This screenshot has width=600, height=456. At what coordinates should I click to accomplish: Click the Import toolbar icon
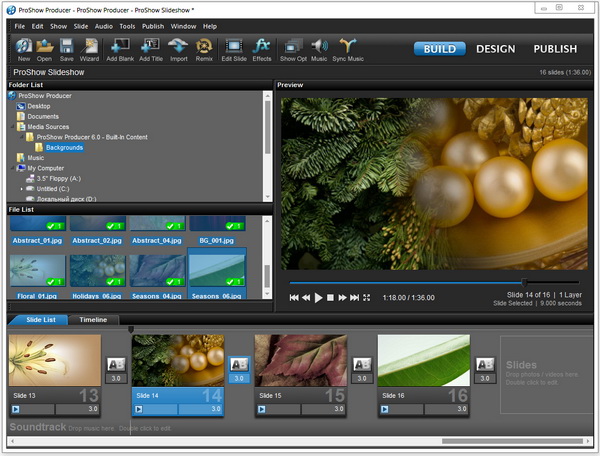[x=179, y=50]
